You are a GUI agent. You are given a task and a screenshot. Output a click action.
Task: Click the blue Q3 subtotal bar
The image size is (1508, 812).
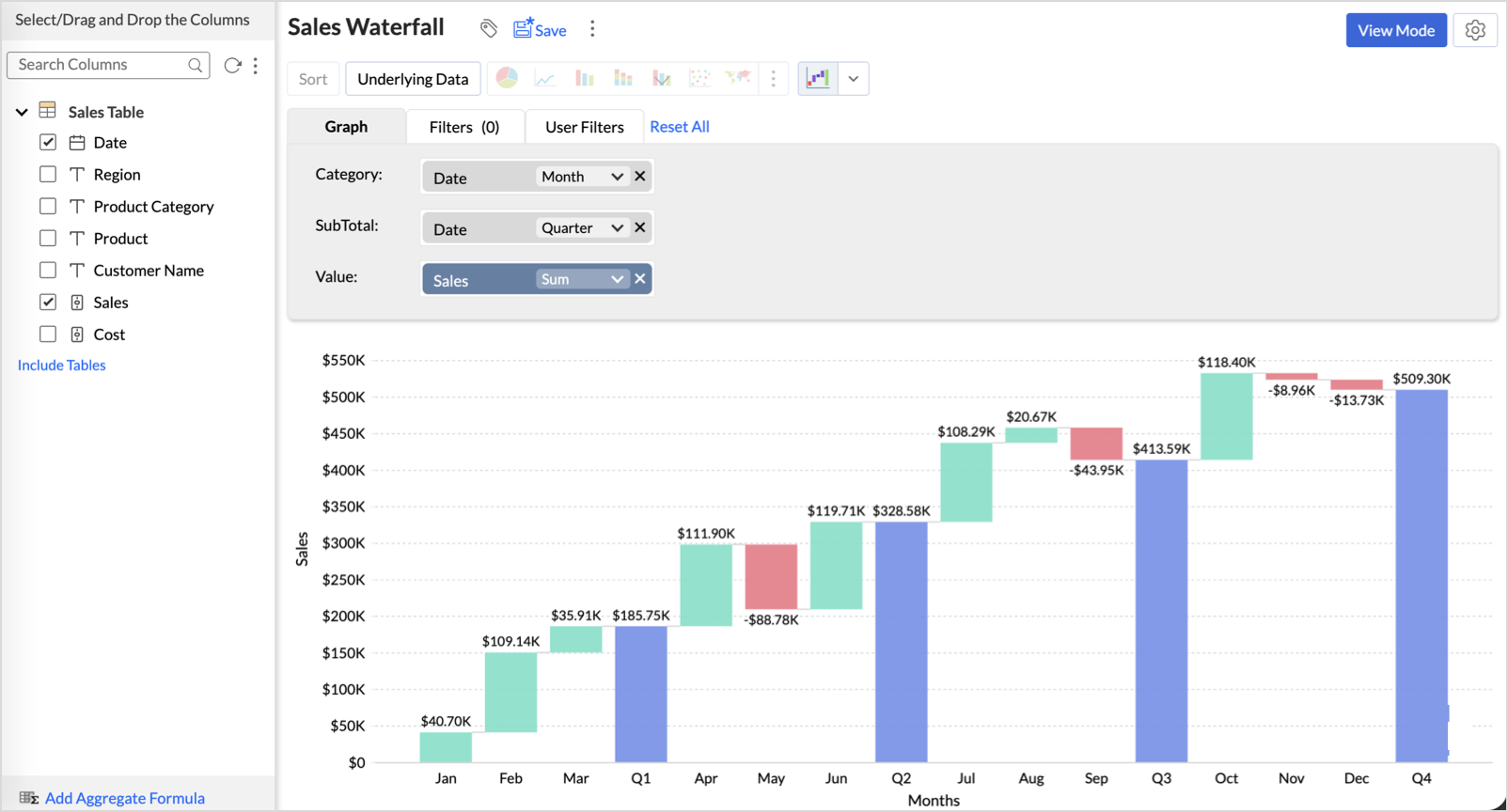(1161, 611)
